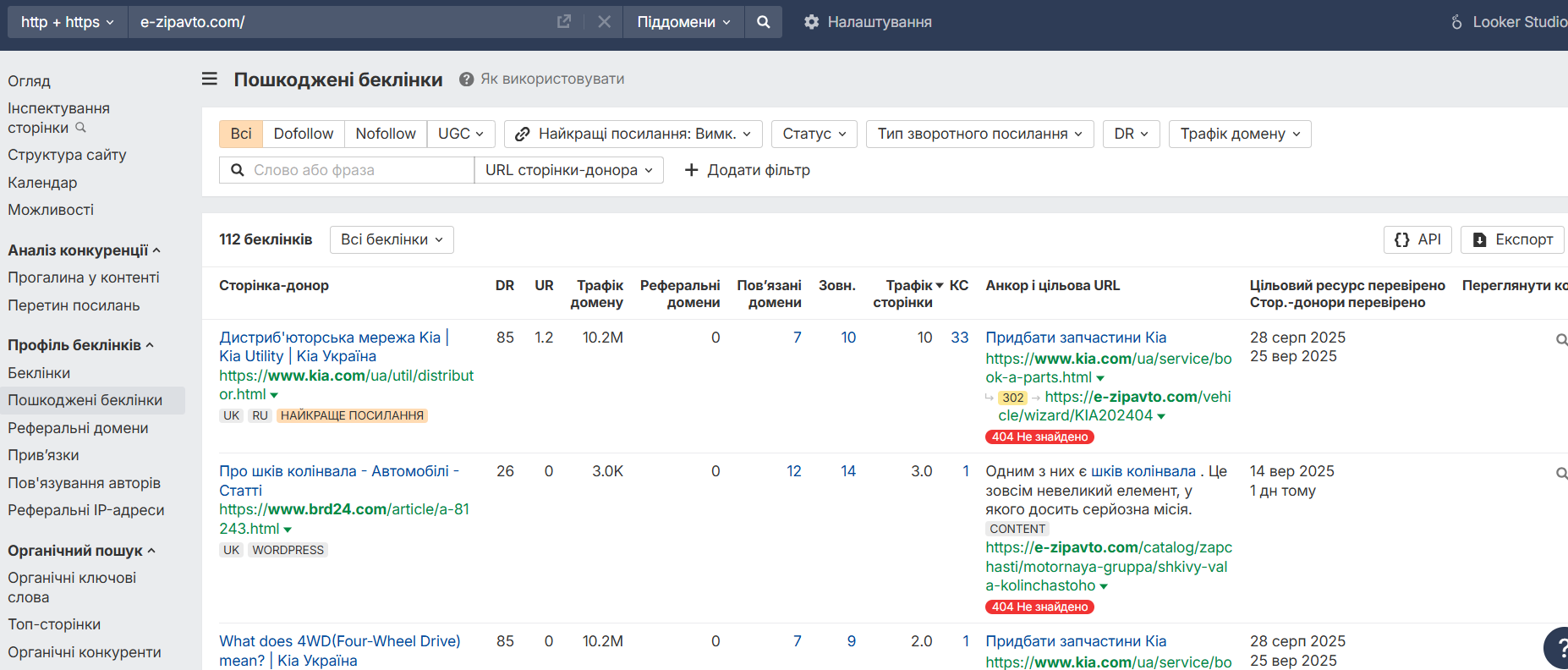
Task: Open the domain URL in external tab icon
Action: point(564,22)
